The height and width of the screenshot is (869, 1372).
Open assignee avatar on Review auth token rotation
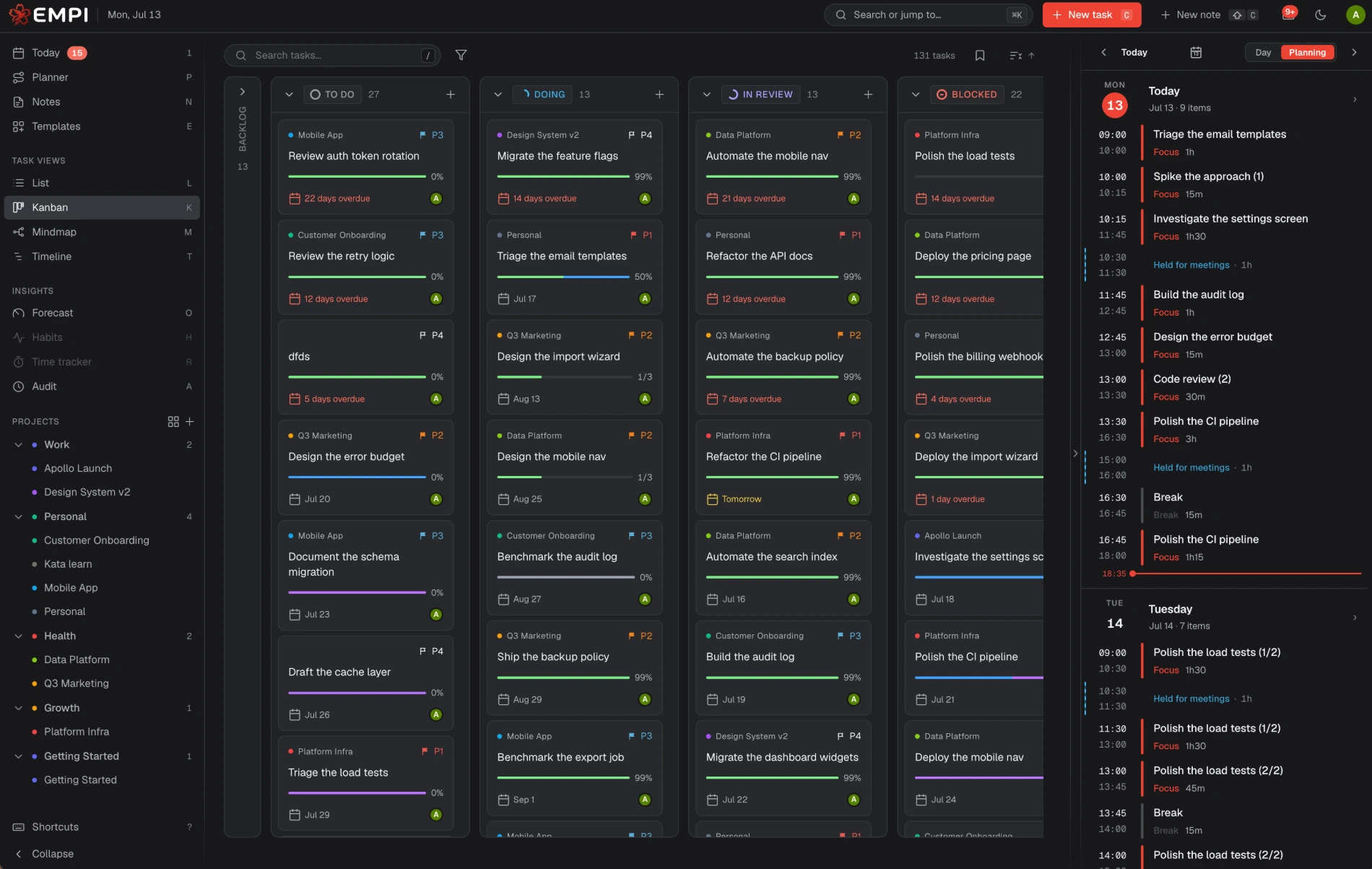(x=436, y=199)
